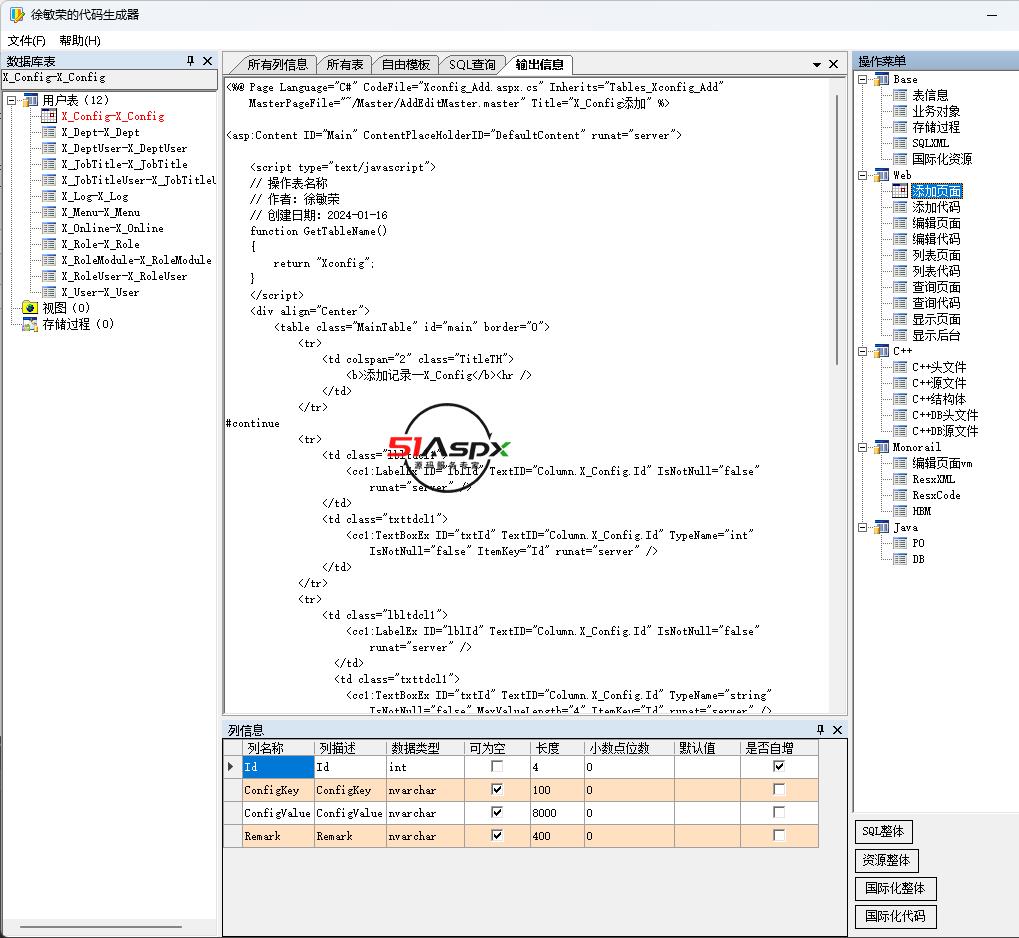
Task: Click the 资源整体 button
Action: (x=886, y=860)
